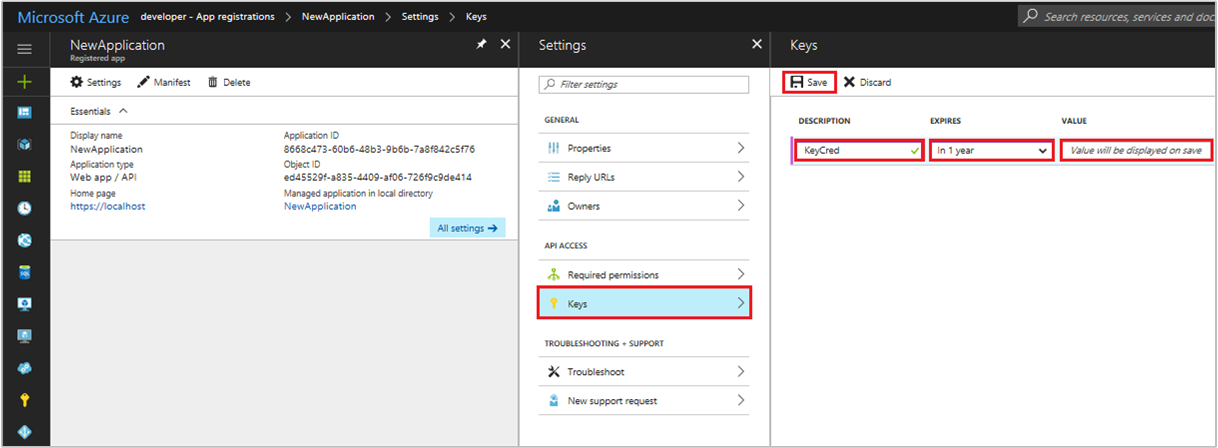Click the yellow key icon in sidebar

[x=25, y=399]
